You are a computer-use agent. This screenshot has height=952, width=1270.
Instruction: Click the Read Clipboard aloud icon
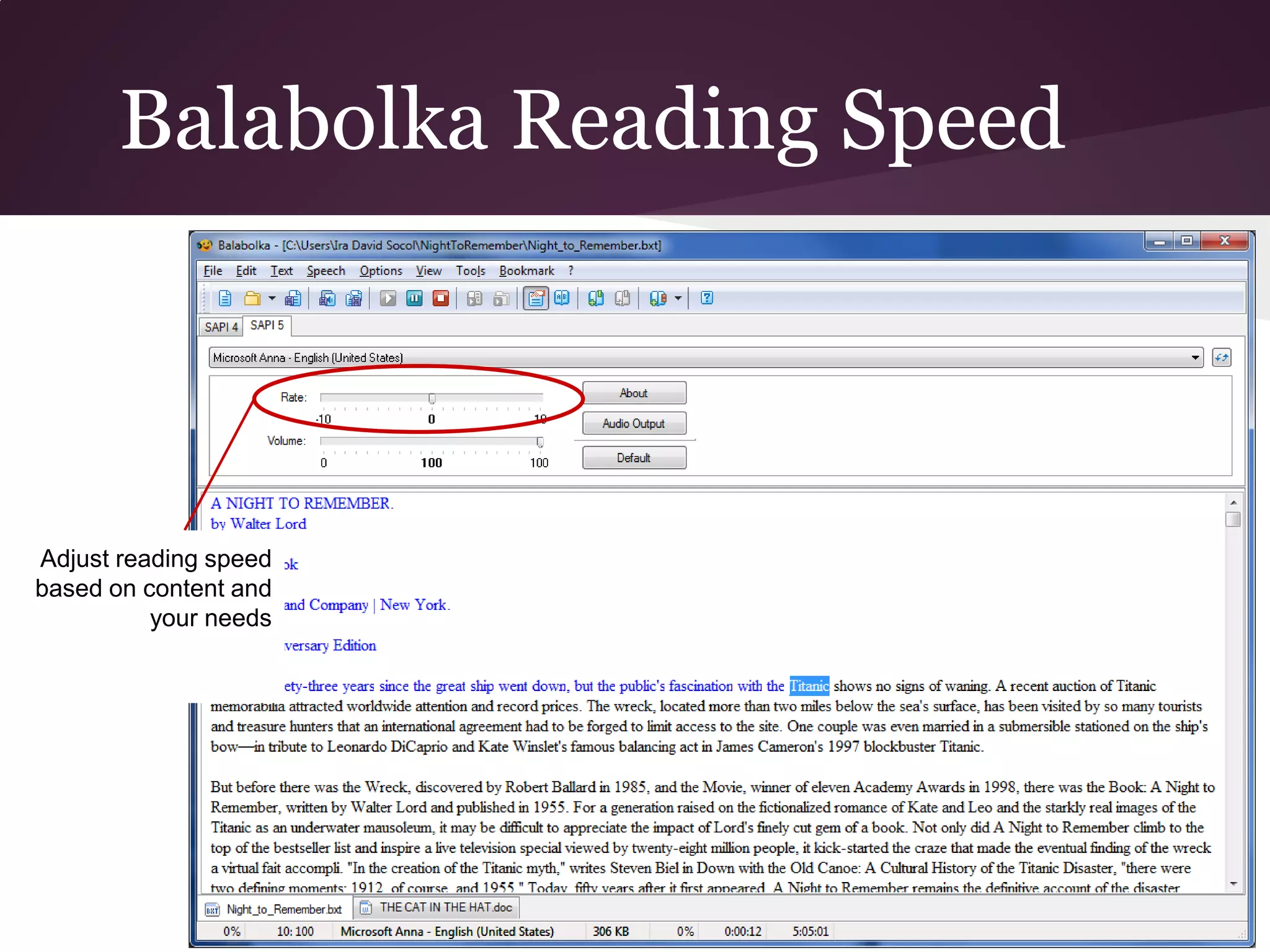click(501, 299)
